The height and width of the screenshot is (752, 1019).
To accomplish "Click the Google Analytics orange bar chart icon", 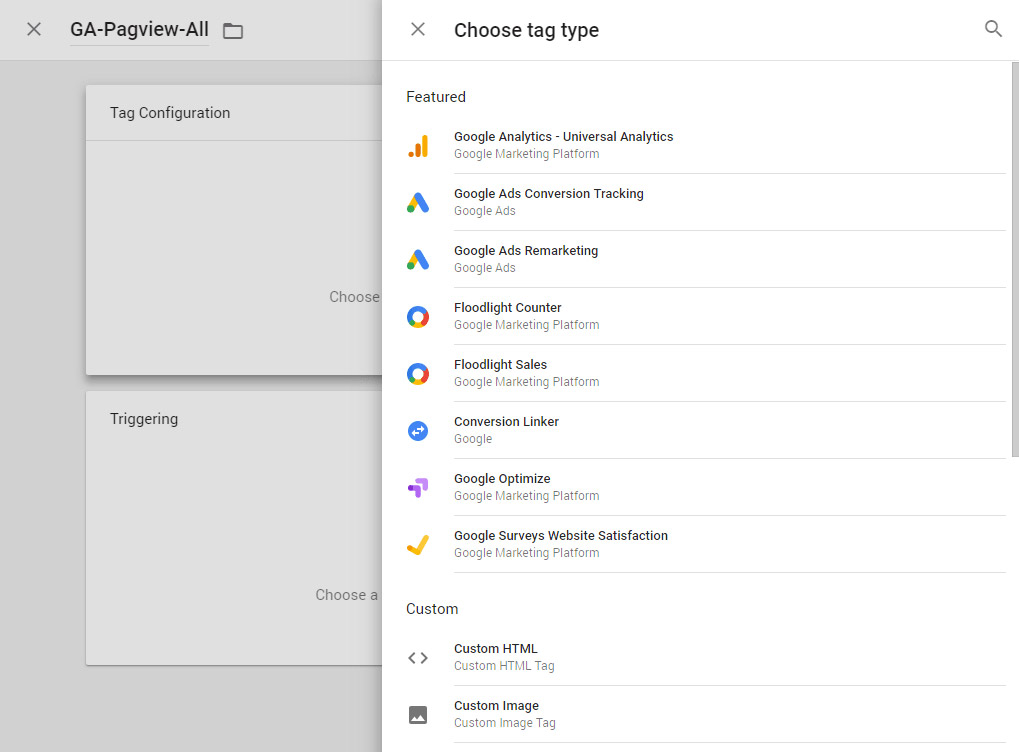I will pos(418,146).
